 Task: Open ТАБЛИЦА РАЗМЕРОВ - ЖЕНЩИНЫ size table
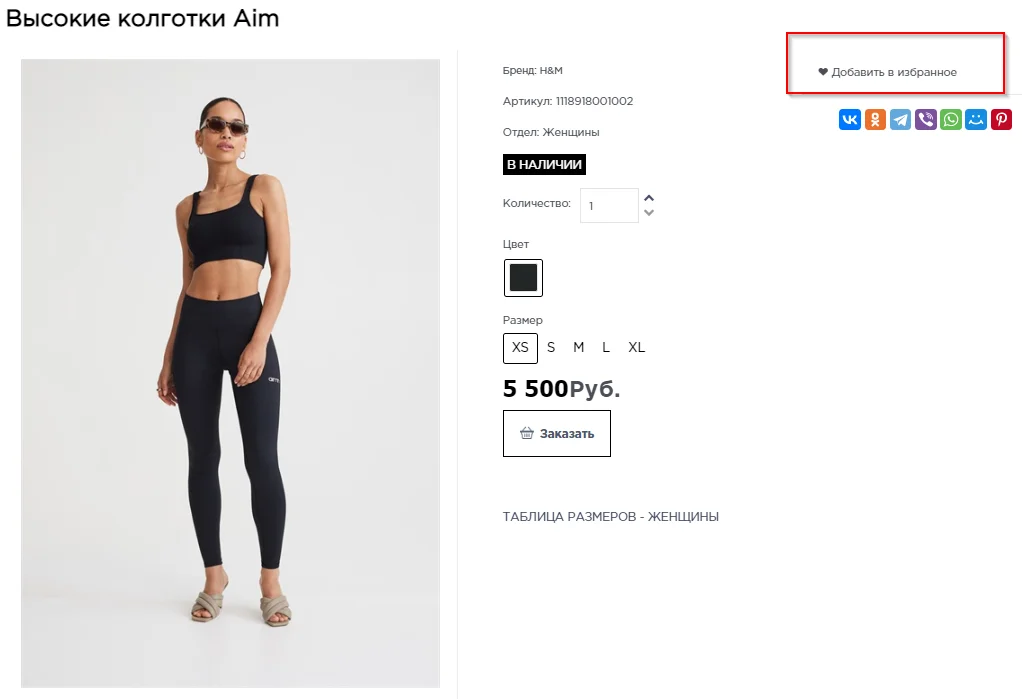pyautogui.click(x=610, y=517)
